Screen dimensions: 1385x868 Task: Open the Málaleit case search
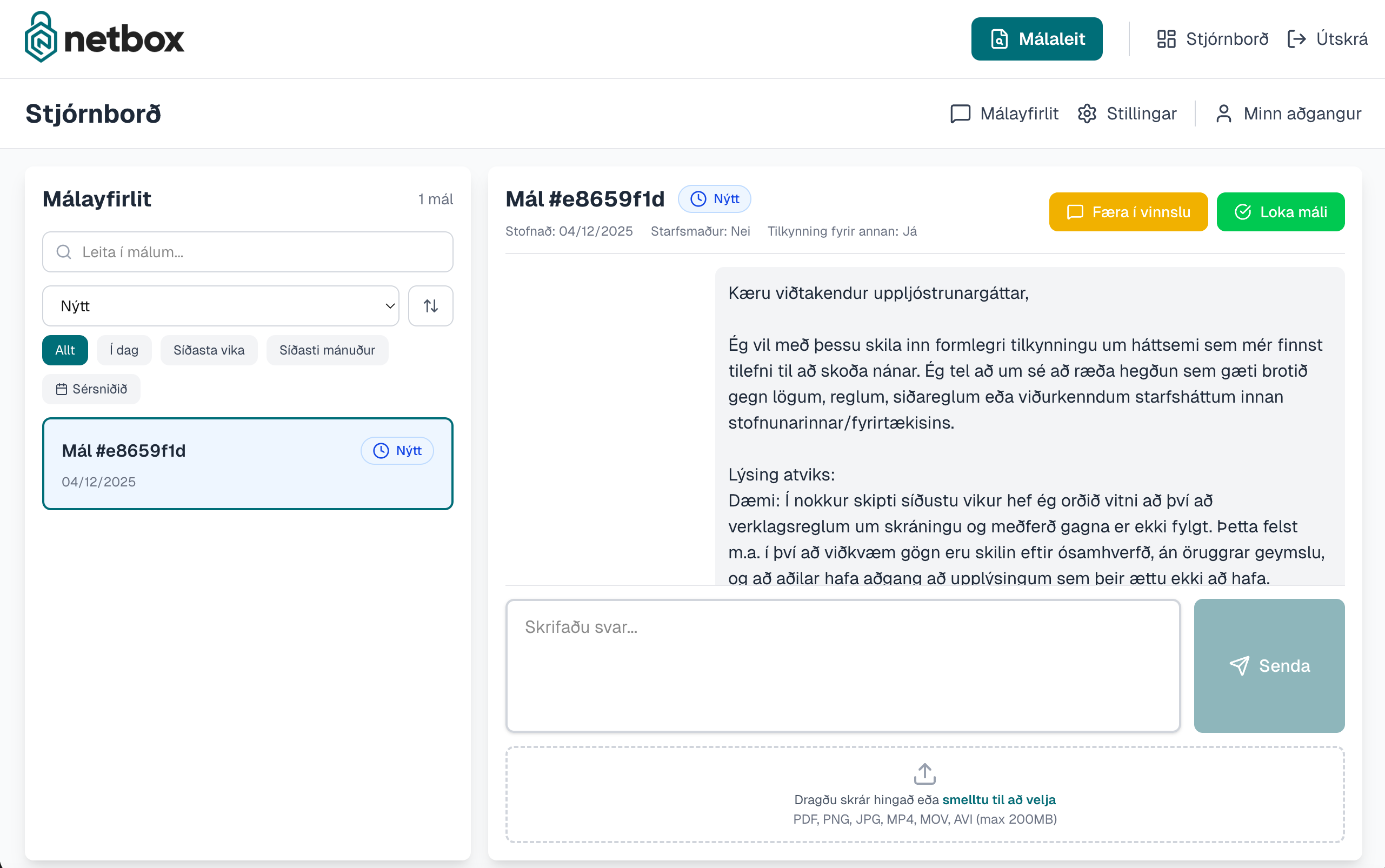(x=1036, y=39)
